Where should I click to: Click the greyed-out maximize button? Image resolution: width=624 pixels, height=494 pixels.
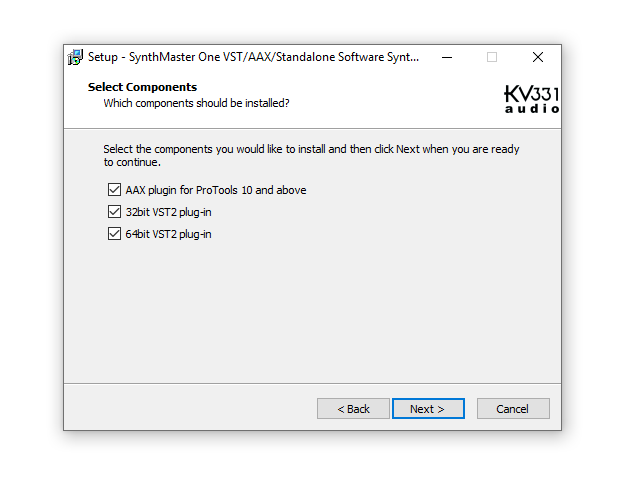491,57
